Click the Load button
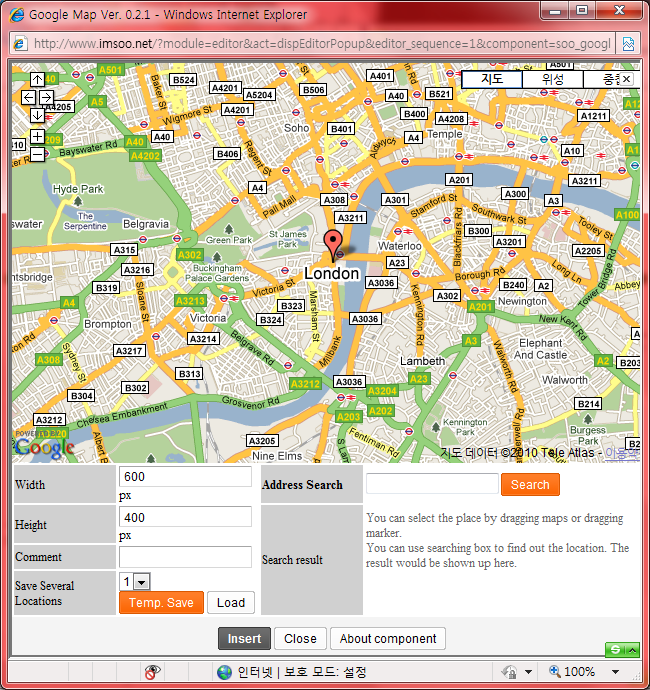 tap(231, 602)
